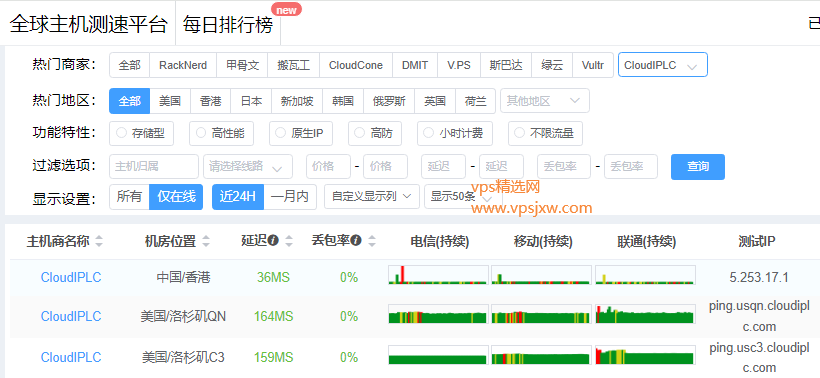This screenshot has height=378, width=820.
Task: Filter region by 日本
Action: coord(252,101)
